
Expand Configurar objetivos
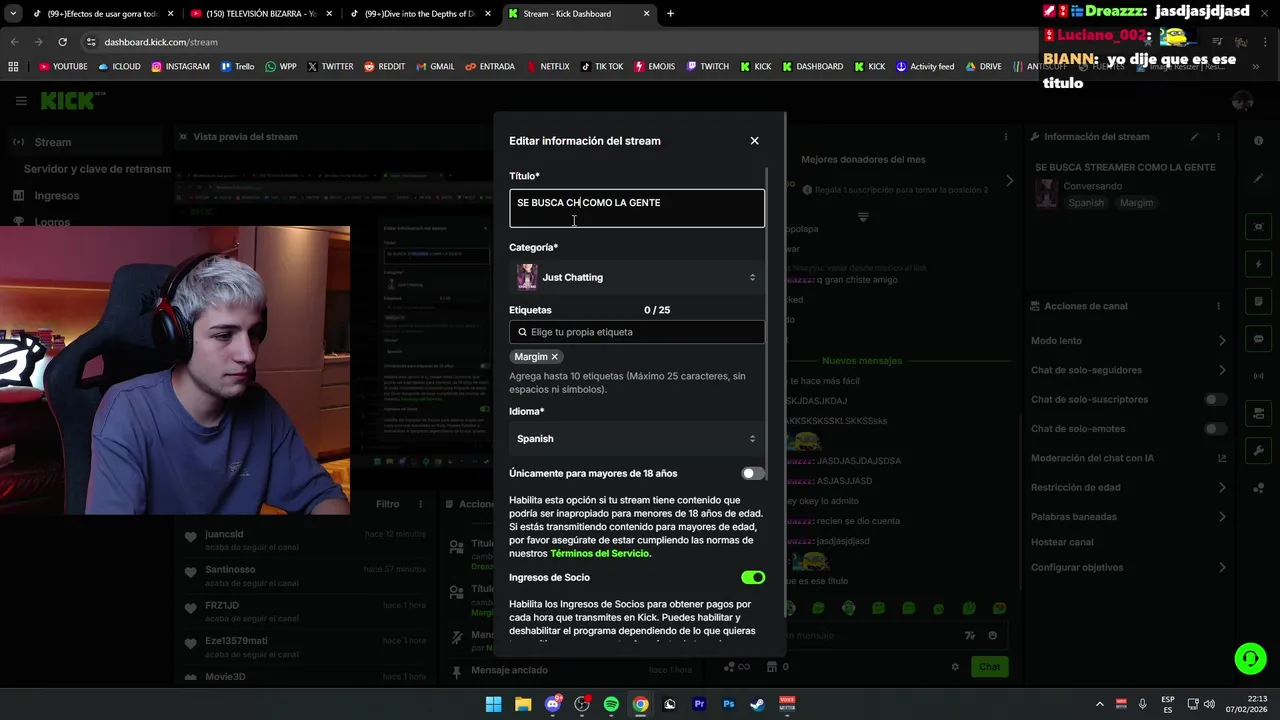click(x=1129, y=567)
